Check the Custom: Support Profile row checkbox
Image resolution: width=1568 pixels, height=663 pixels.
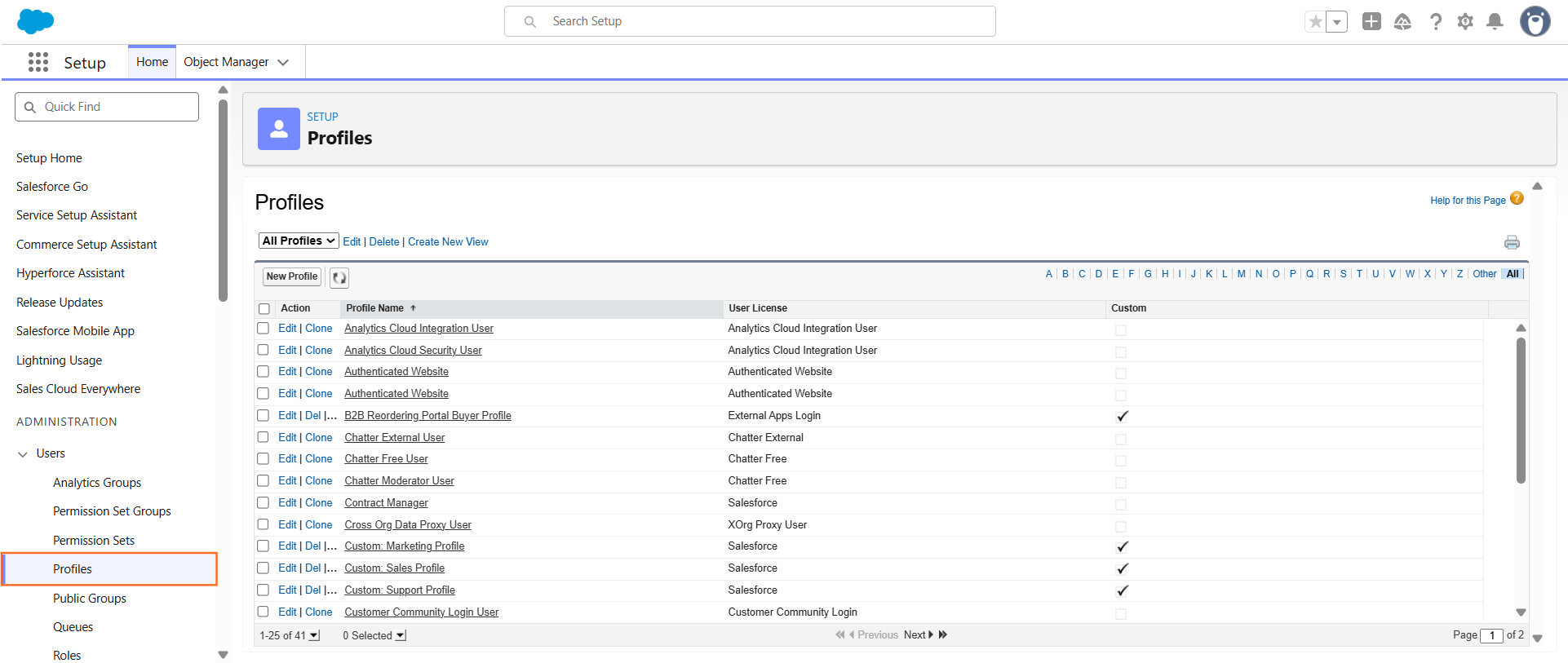tap(263, 590)
